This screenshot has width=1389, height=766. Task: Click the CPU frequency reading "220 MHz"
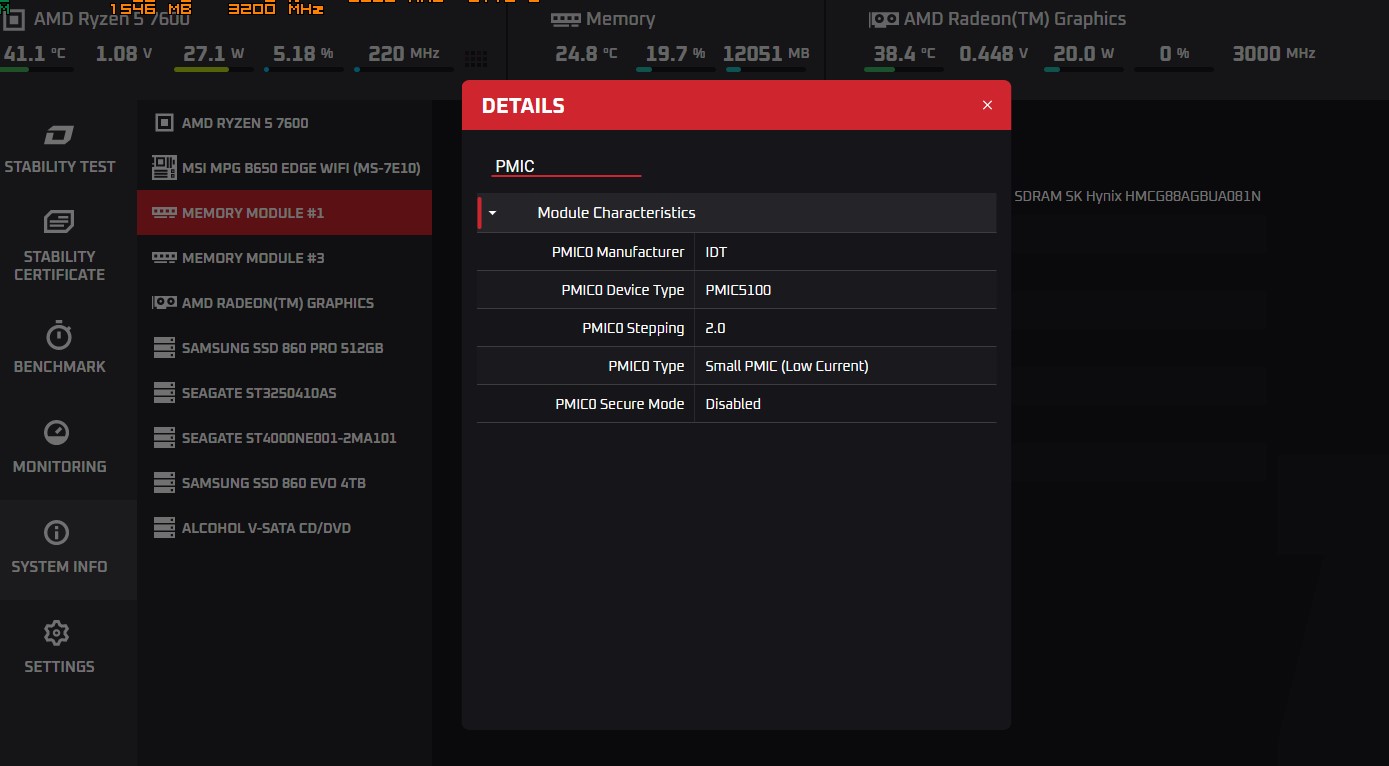click(x=404, y=54)
